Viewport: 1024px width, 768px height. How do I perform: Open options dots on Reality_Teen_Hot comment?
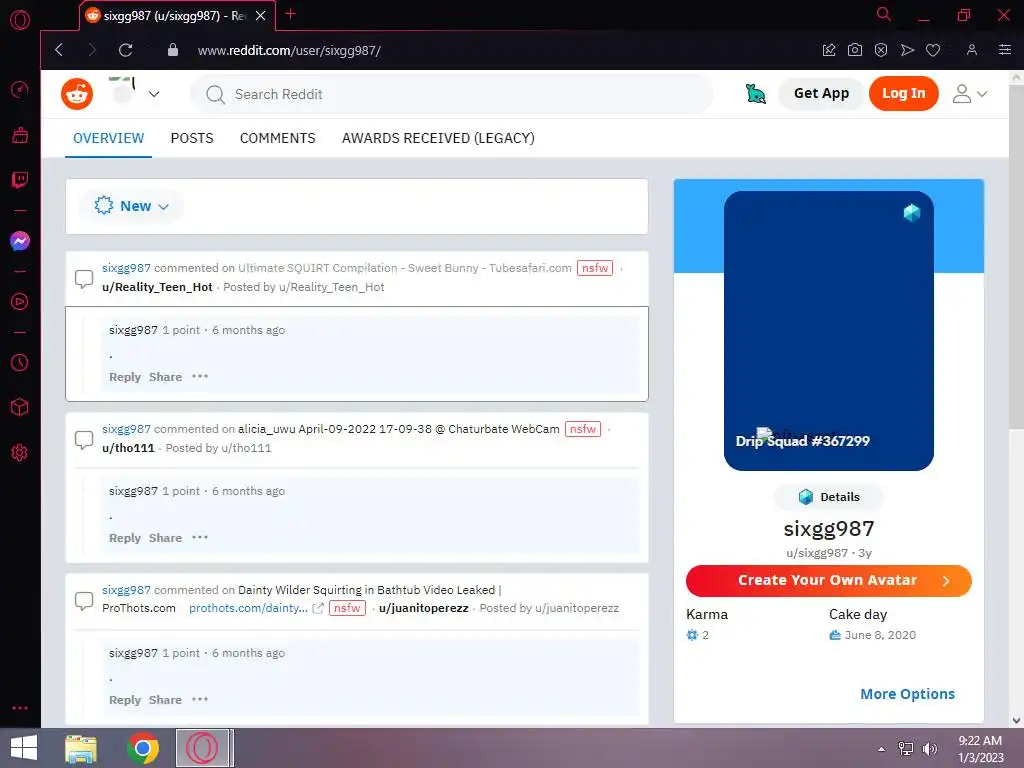pos(200,376)
